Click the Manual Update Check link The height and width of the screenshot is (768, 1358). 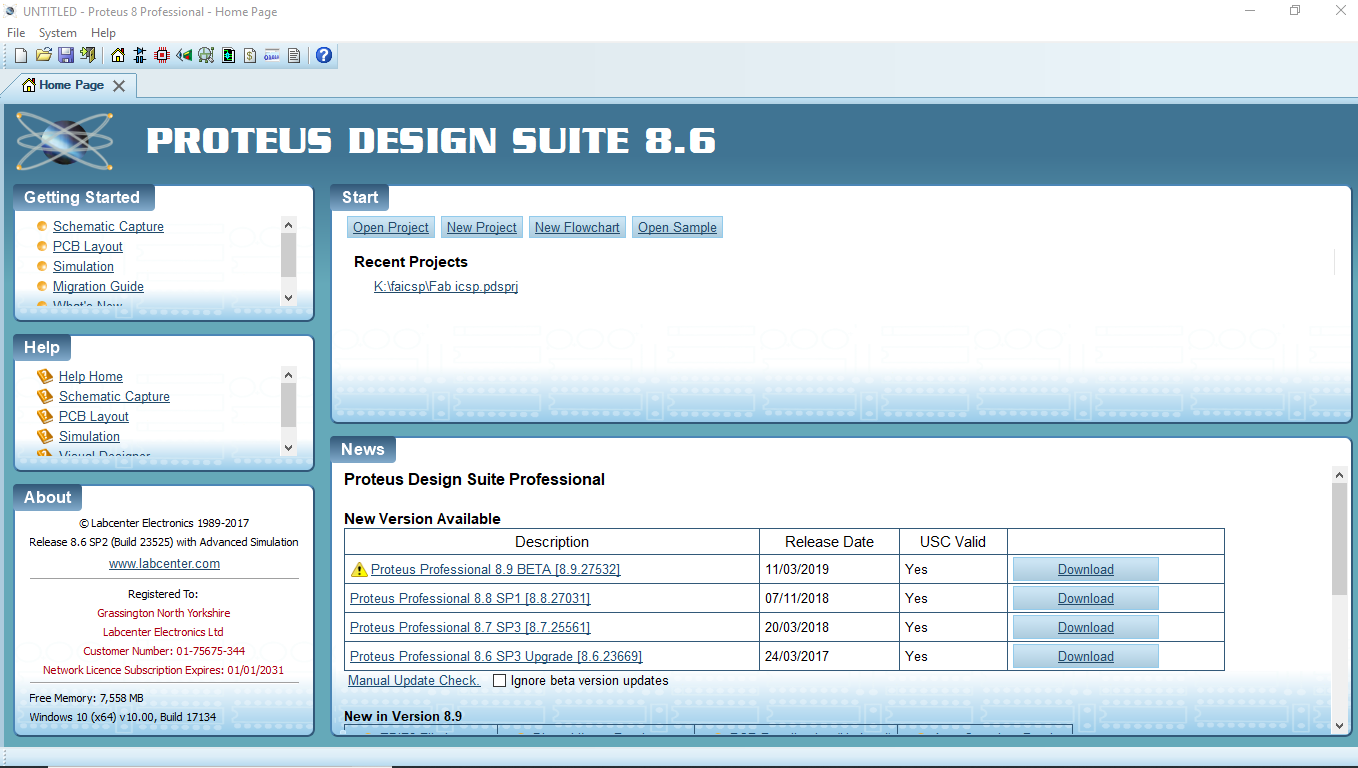pos(414,681)
